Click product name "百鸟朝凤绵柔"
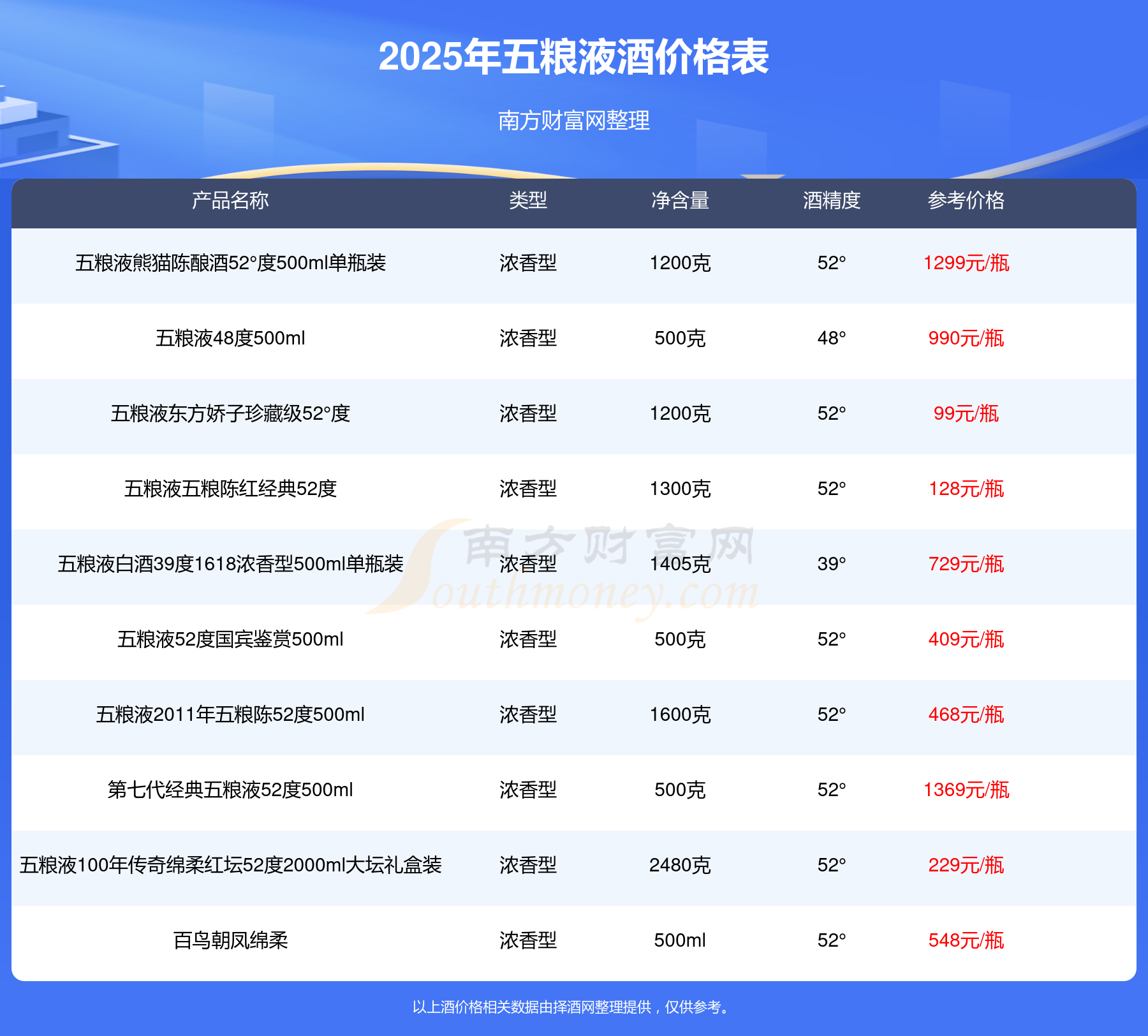Screen dimensions: 1148x1036 coord(230,940)
